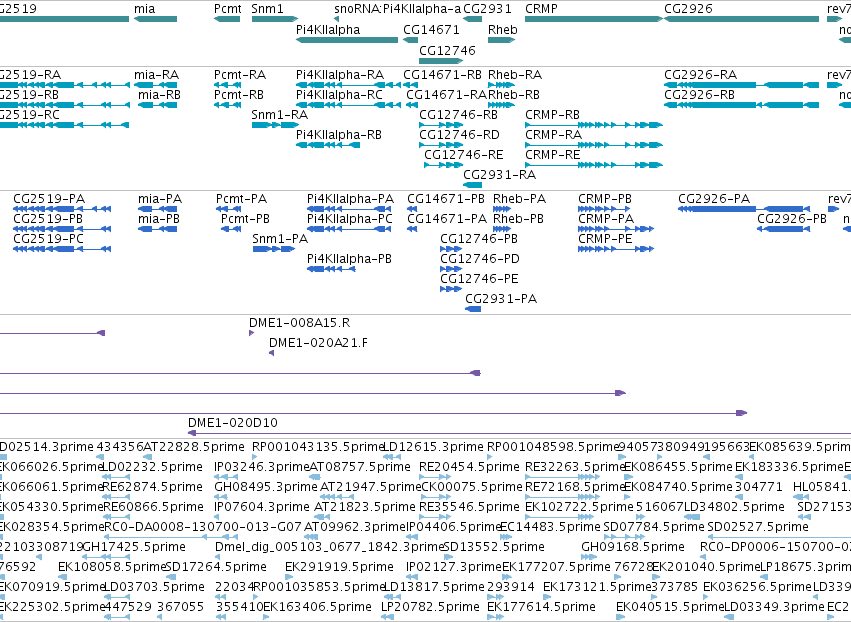The image size is (851, 622).
Task: Select the Rheb-PB protein
Action: [x=502, y=229]
